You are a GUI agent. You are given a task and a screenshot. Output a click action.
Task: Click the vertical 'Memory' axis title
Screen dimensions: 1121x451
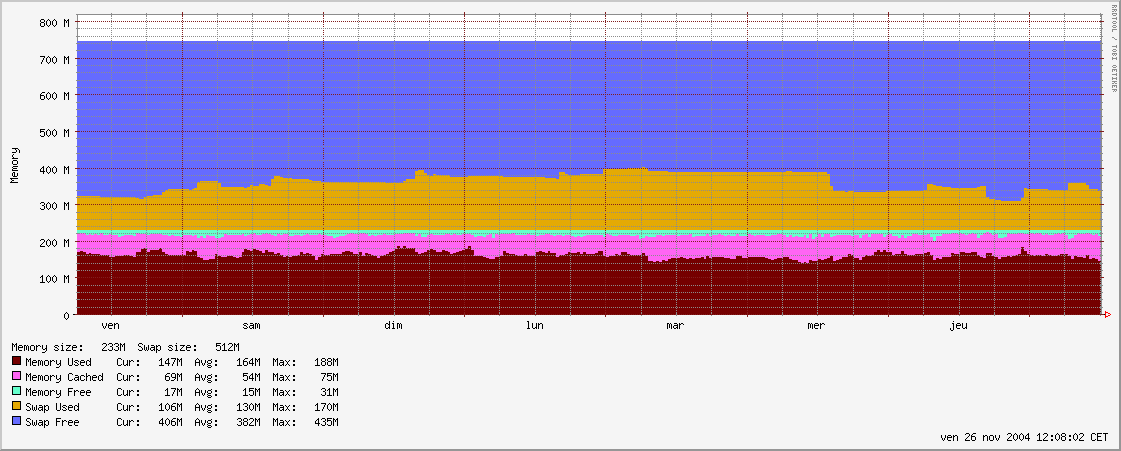pos(15,166)
